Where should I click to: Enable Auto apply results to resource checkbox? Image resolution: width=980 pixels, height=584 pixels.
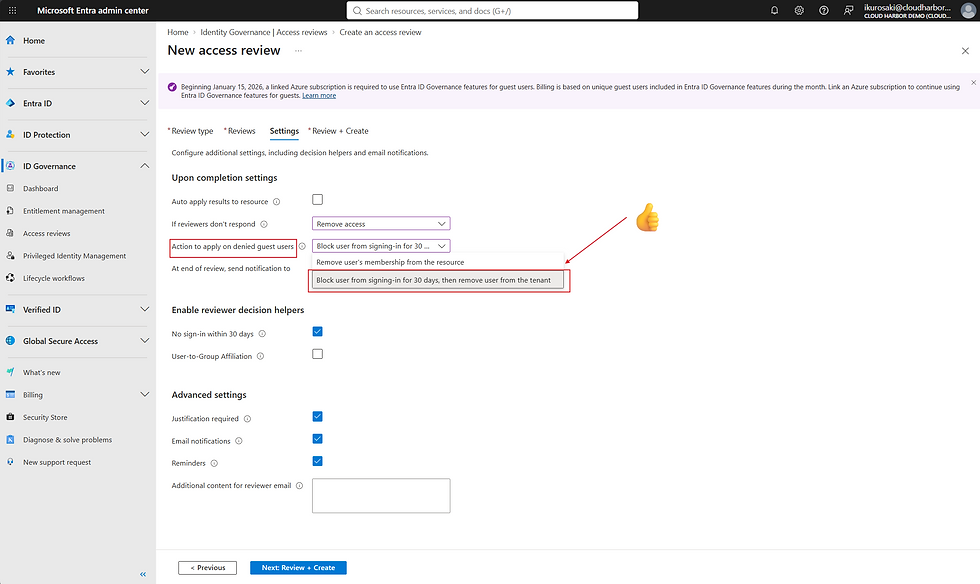318,199
